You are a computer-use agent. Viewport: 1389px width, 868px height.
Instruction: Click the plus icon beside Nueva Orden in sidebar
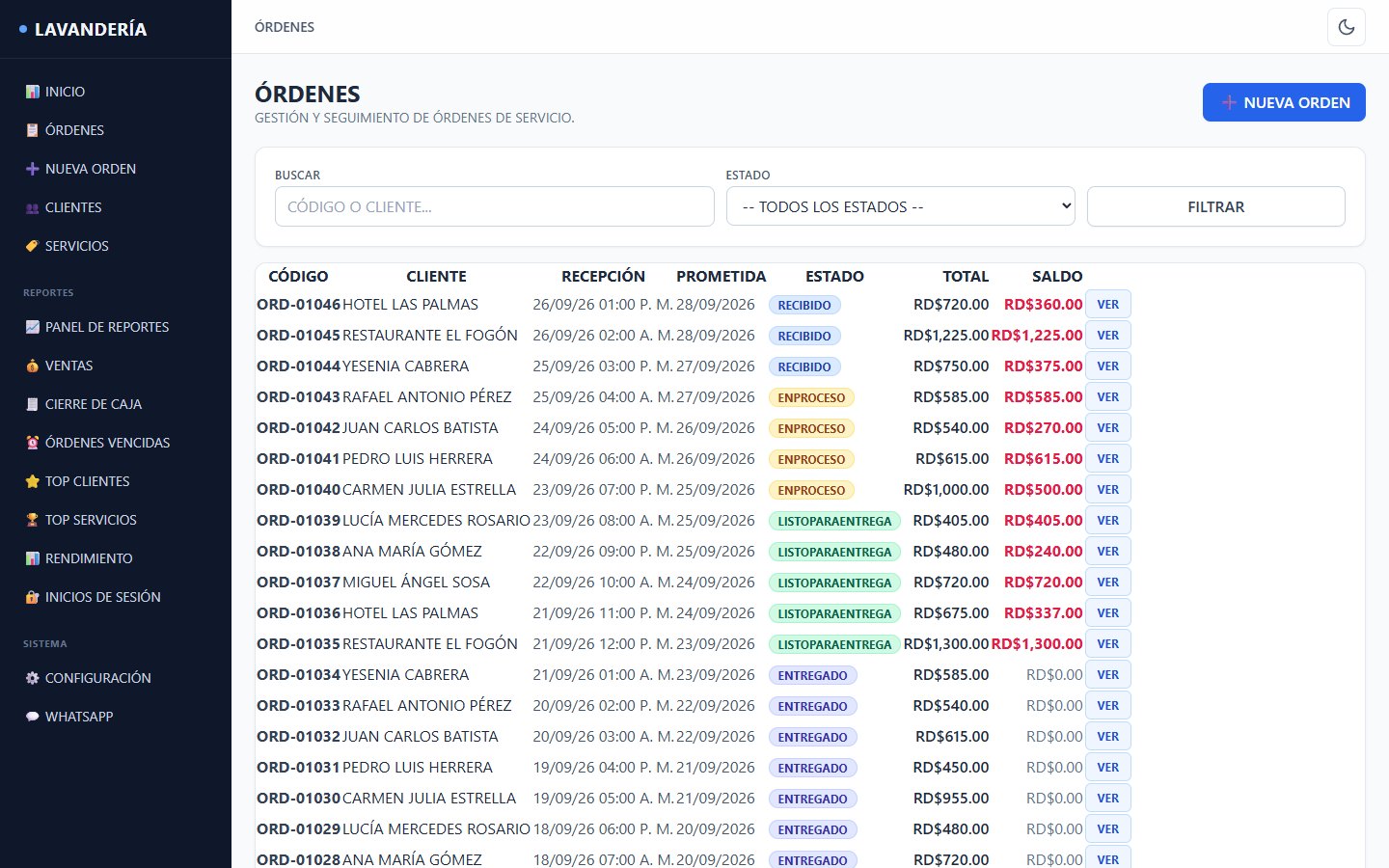[x=33, y=169]
